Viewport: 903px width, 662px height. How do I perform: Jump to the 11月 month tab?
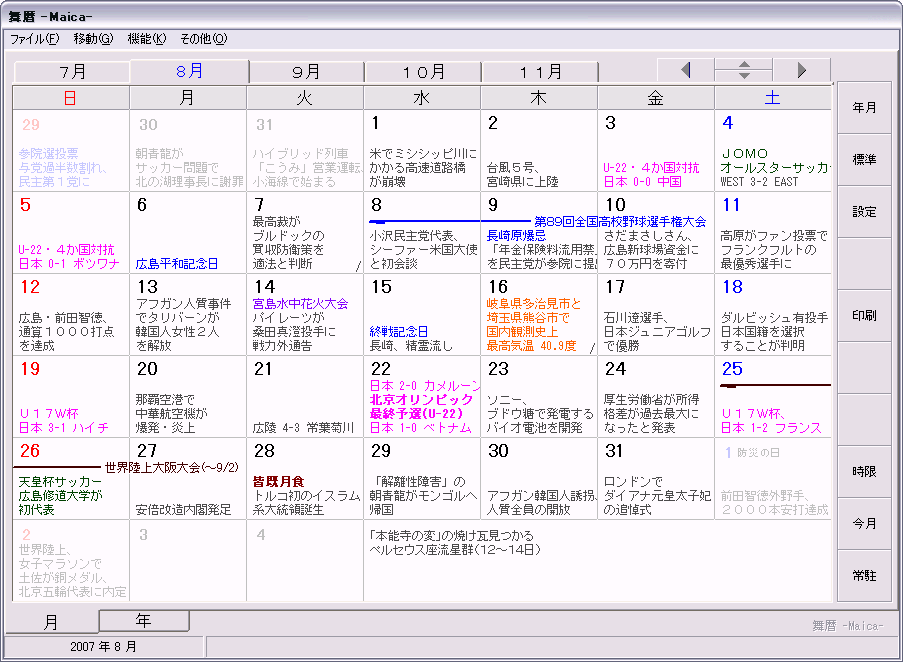tap(540, 72)
